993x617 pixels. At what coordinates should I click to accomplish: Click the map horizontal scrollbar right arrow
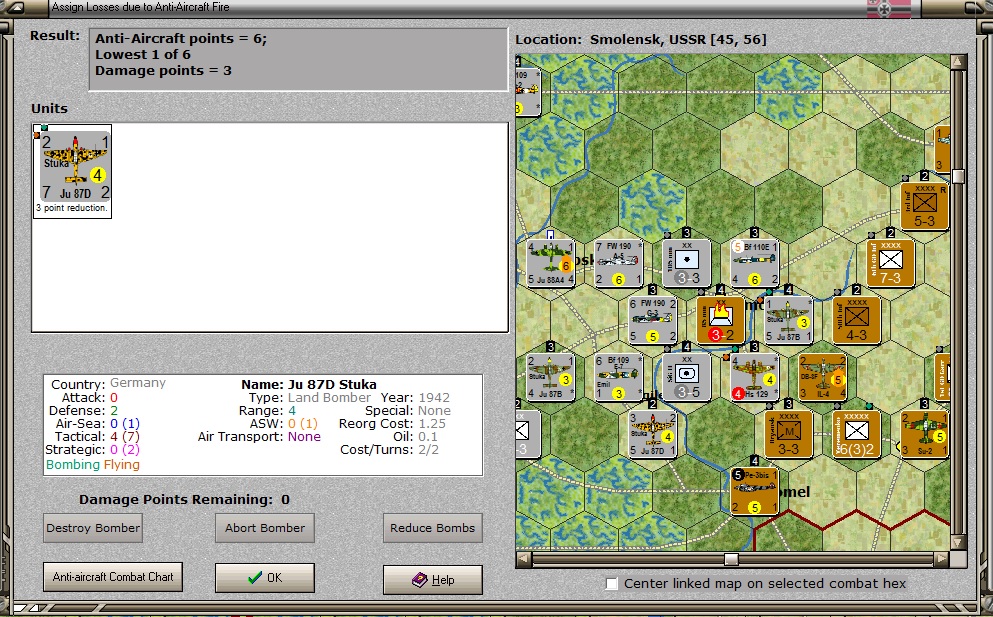942,559
